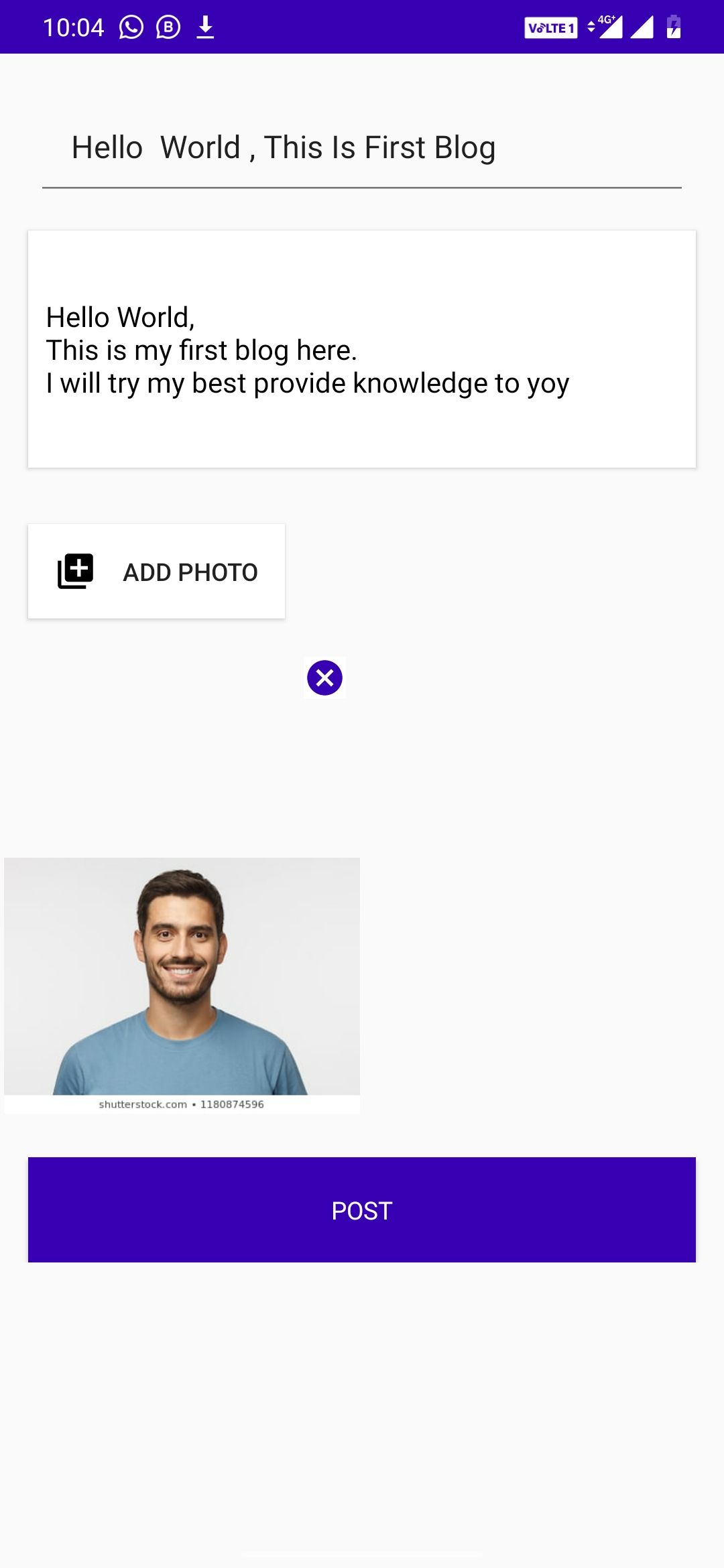Tap the second SIM signal icon
Screen dimensions: 724x1568
[642, 27]
